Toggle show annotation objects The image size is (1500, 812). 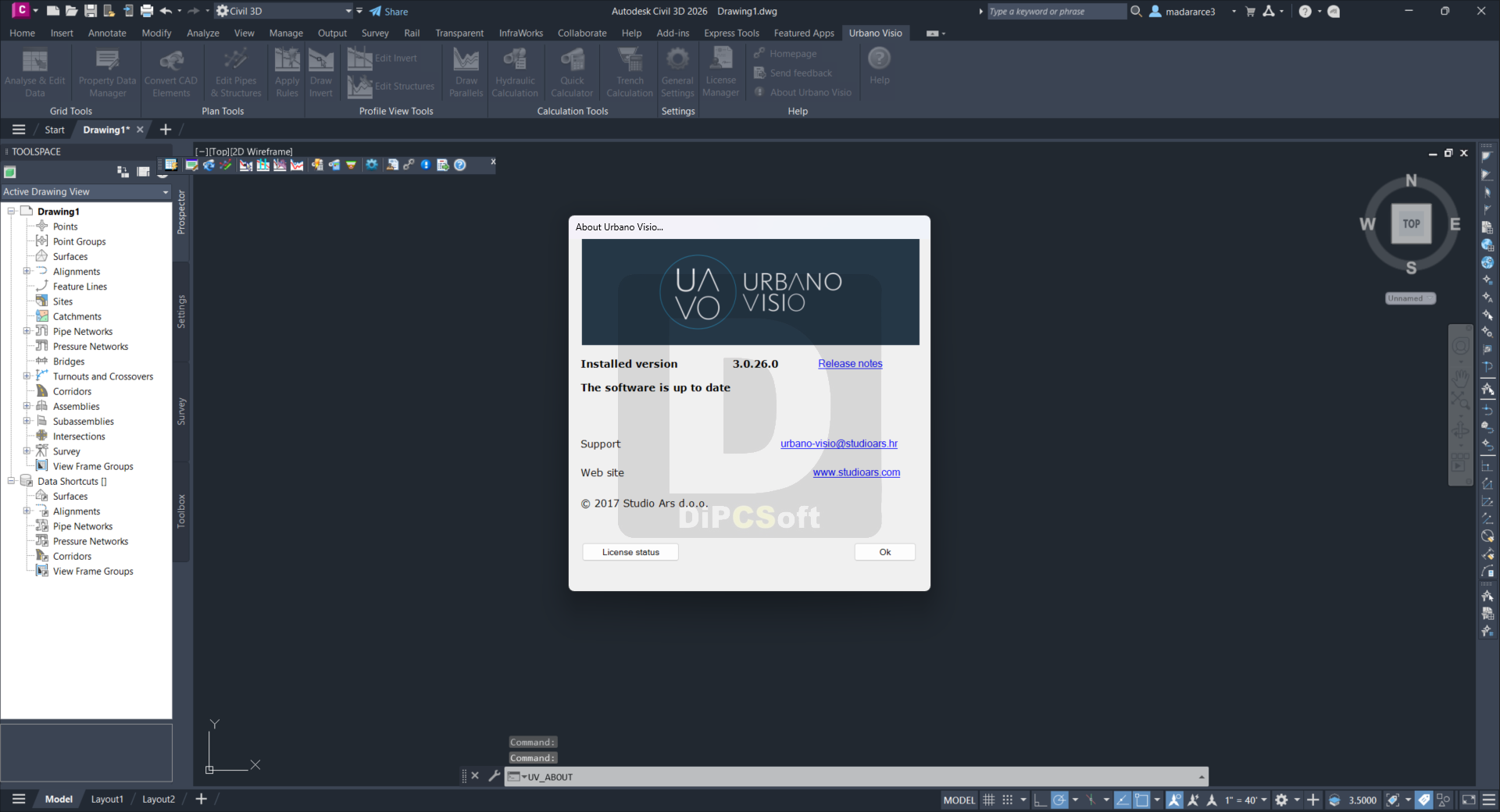(1174, 800)
